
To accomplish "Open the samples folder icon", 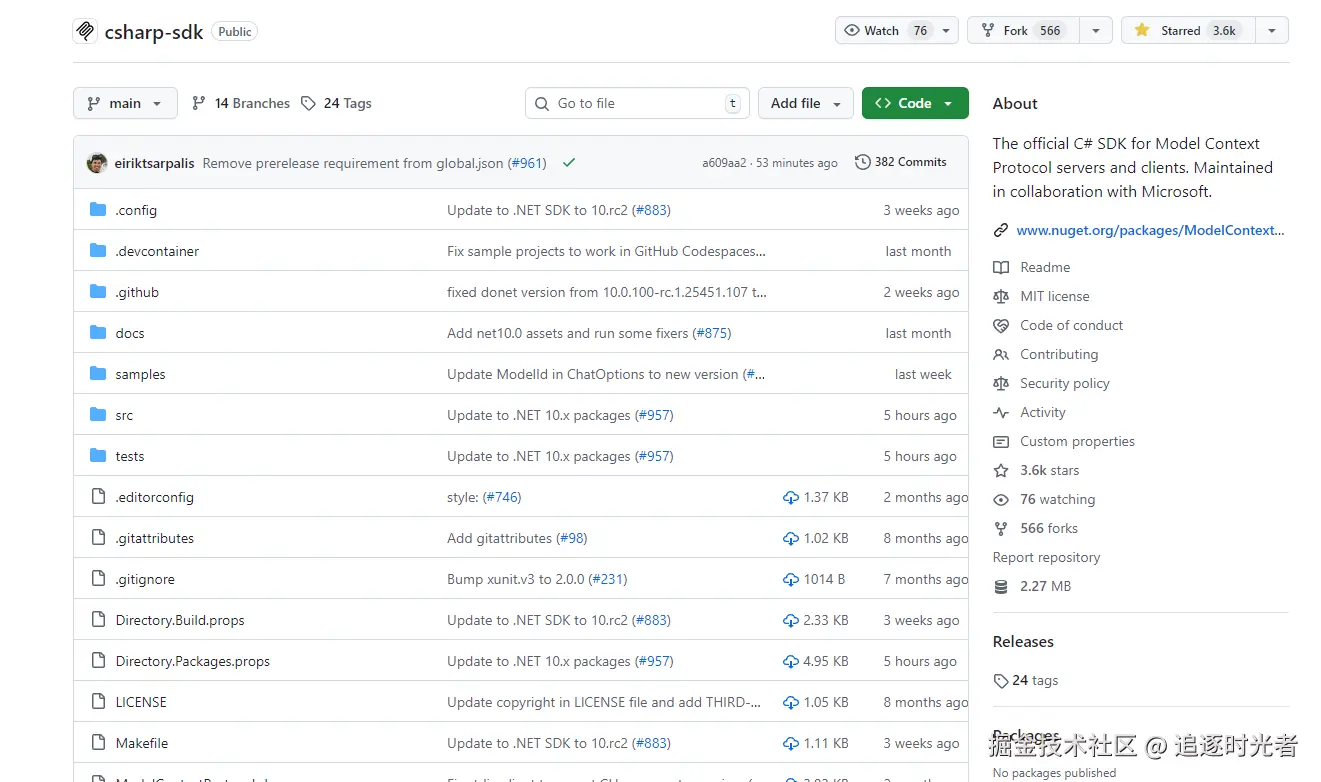I will click(98, 374).
